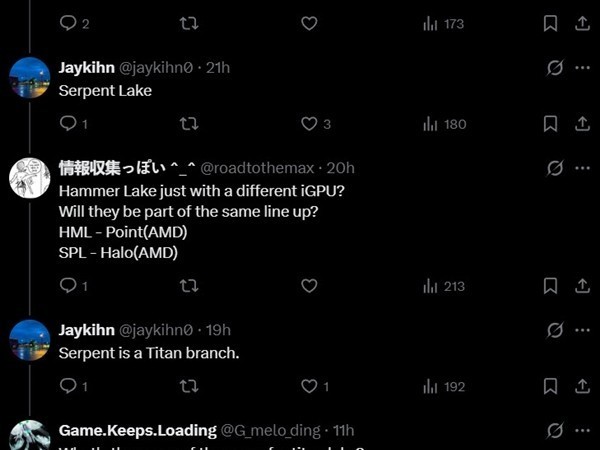Bookmark the Titan branch post

pyautogui.click(x=550, y=386)
